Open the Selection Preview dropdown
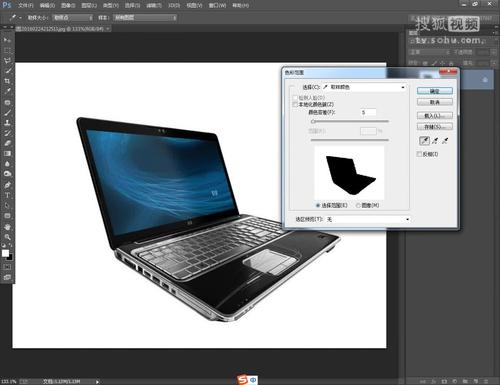The width and height of the screenshot is (500, 385). 368,219
